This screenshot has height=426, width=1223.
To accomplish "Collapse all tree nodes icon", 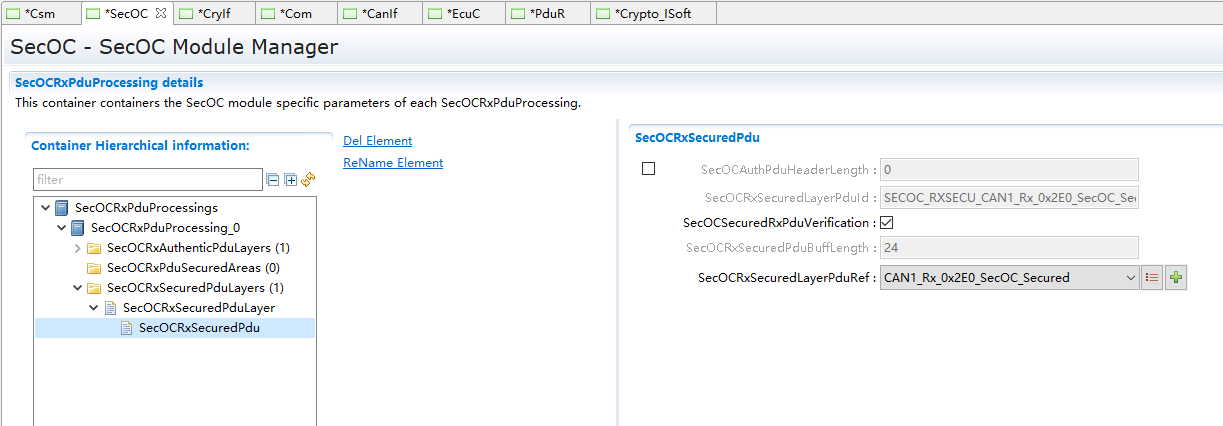I will (272, 180).
